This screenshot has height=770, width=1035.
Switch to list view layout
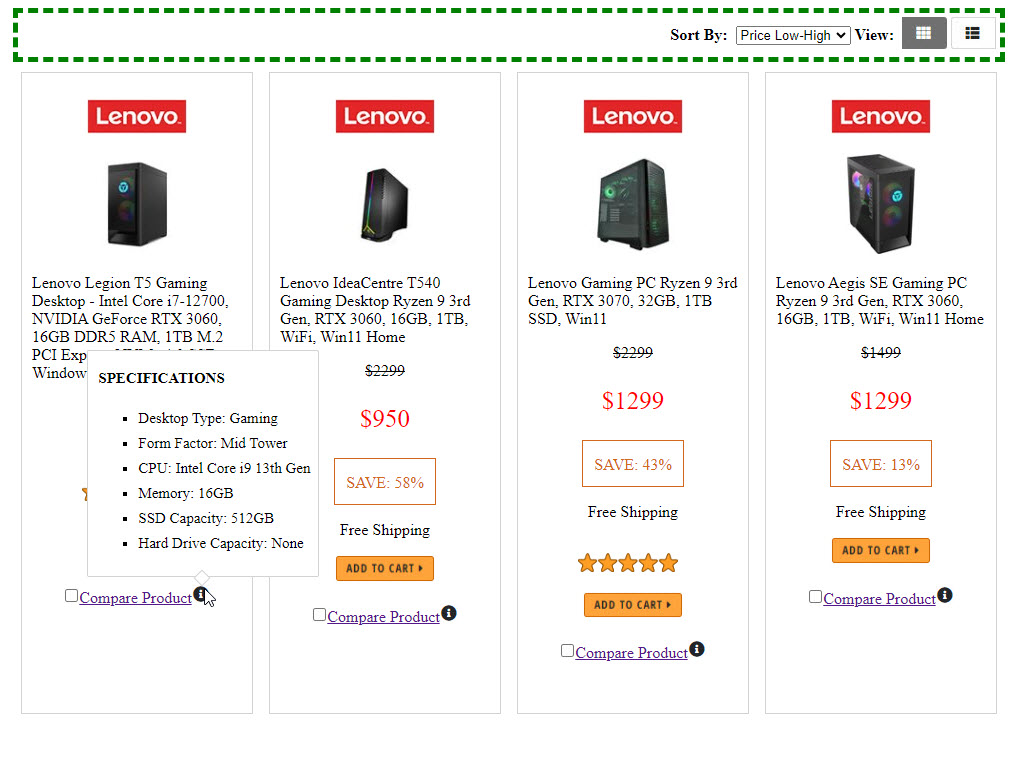click(972, 34)
